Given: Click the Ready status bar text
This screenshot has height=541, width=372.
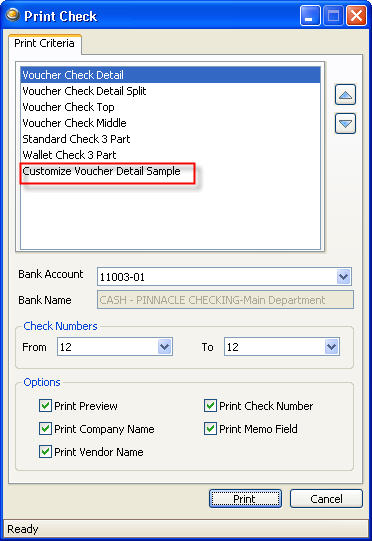Looking at the screenshot, I should [23, 529].
